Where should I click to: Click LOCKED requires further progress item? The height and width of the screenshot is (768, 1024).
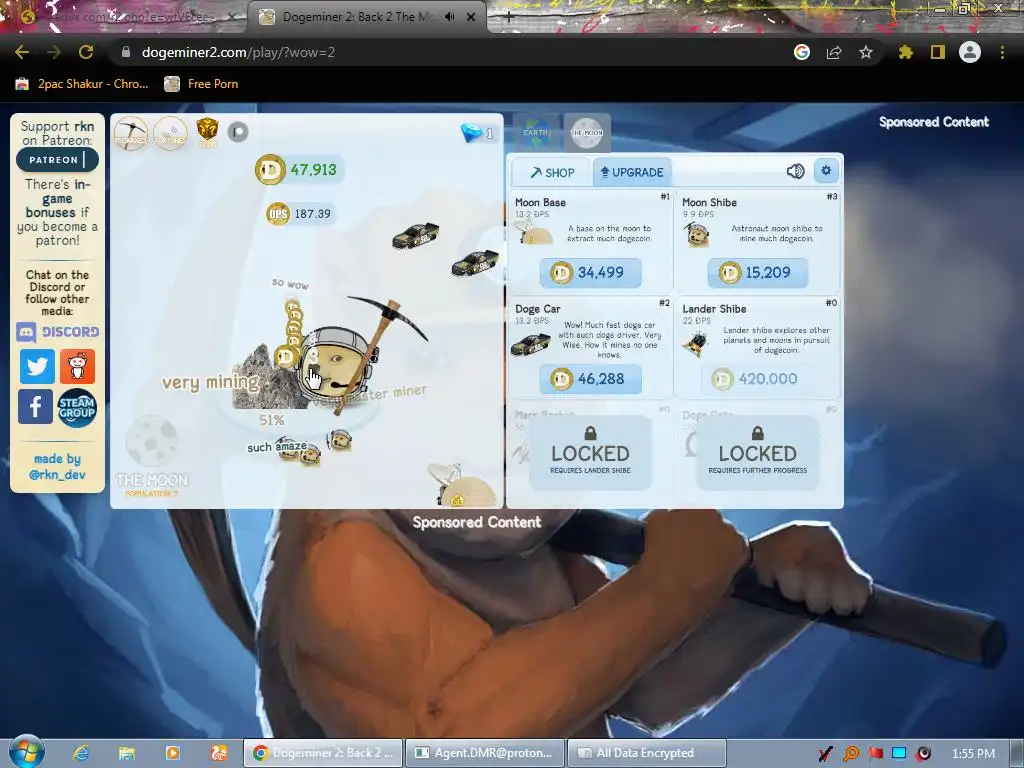pos(758,453)
